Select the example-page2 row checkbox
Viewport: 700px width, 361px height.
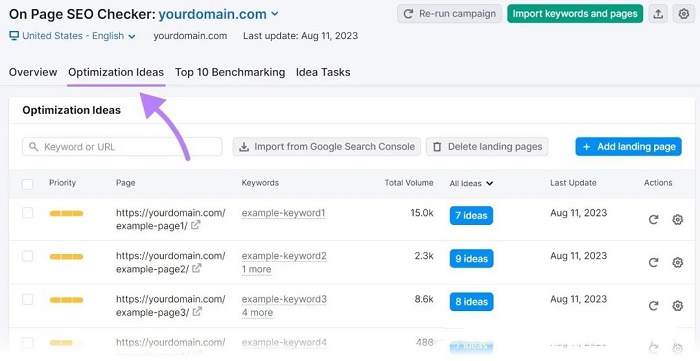[28, 256]
